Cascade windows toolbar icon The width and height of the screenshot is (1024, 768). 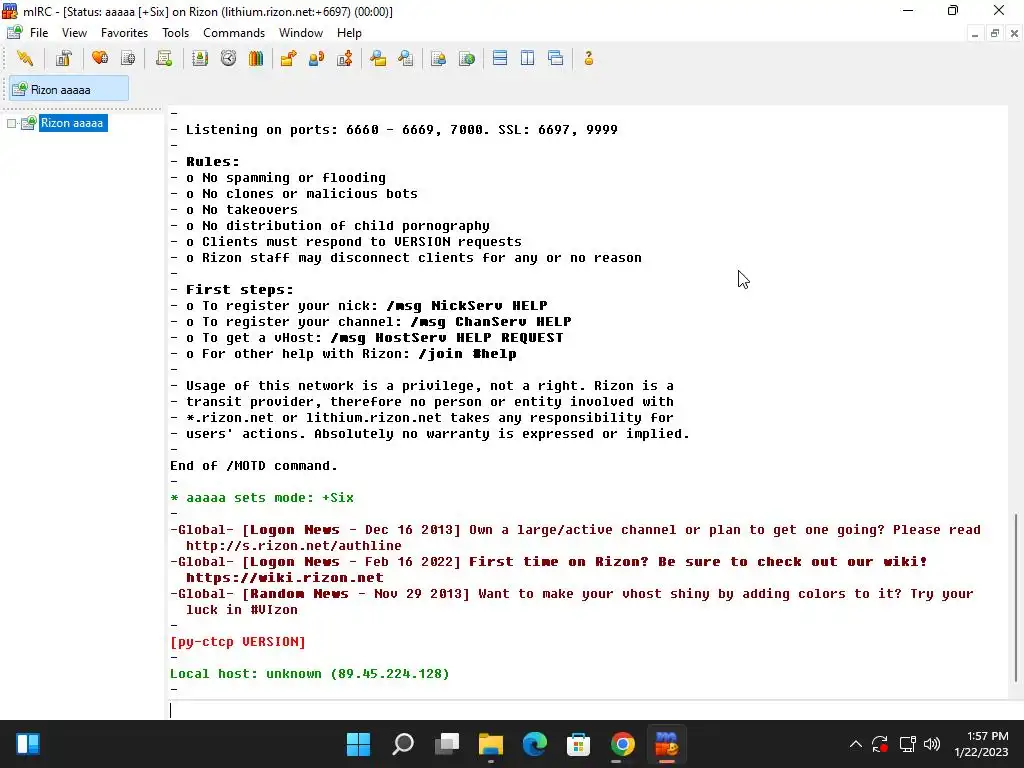(x=556, y=59)
